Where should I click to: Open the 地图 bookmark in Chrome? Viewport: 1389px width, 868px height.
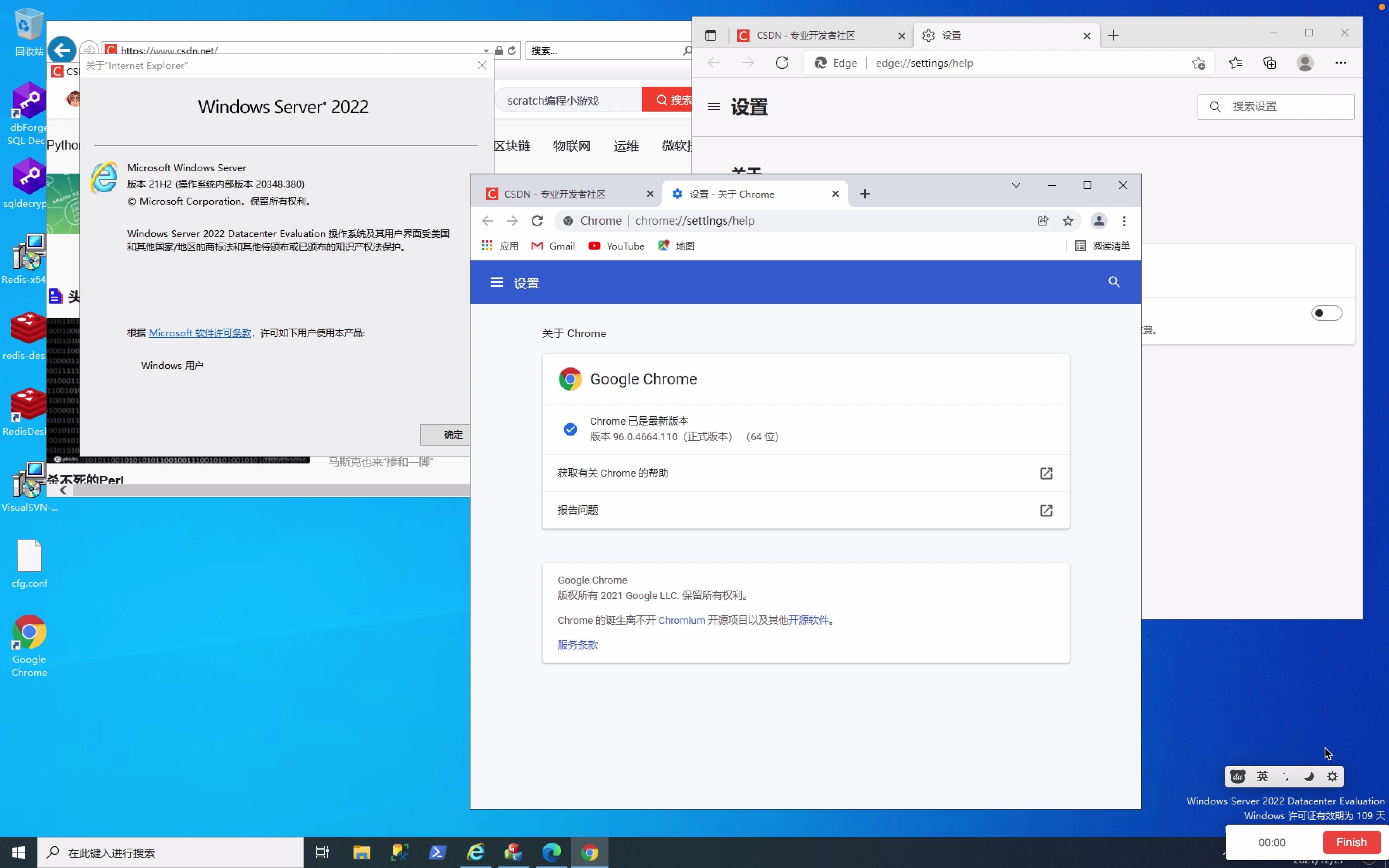[676, 246]
